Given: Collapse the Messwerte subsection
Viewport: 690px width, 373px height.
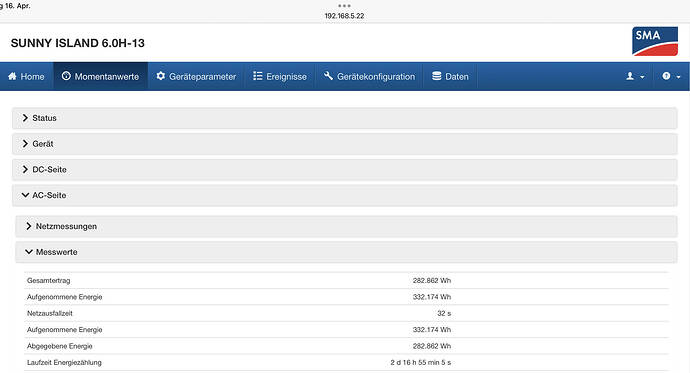Looking at the screenshot, I should click(346, 252).
